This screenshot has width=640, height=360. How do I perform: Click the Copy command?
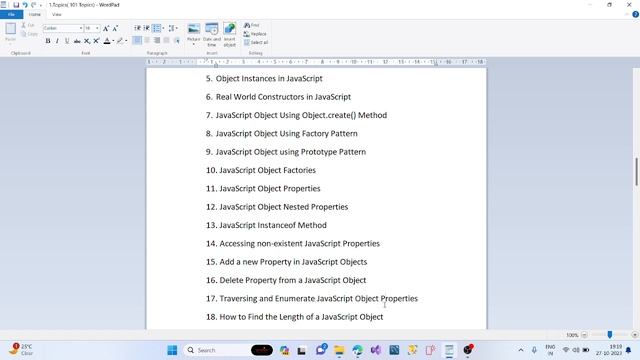(x=29, y=33)
